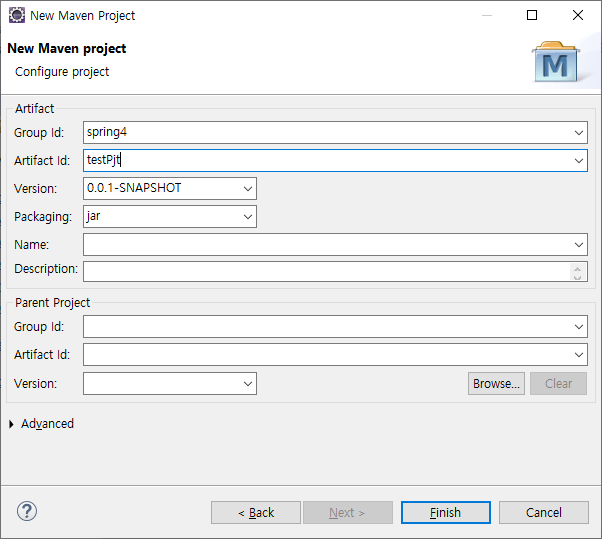Click the Description field scroll up arrow
The image size is (602, 539).
tap(577, 269)
